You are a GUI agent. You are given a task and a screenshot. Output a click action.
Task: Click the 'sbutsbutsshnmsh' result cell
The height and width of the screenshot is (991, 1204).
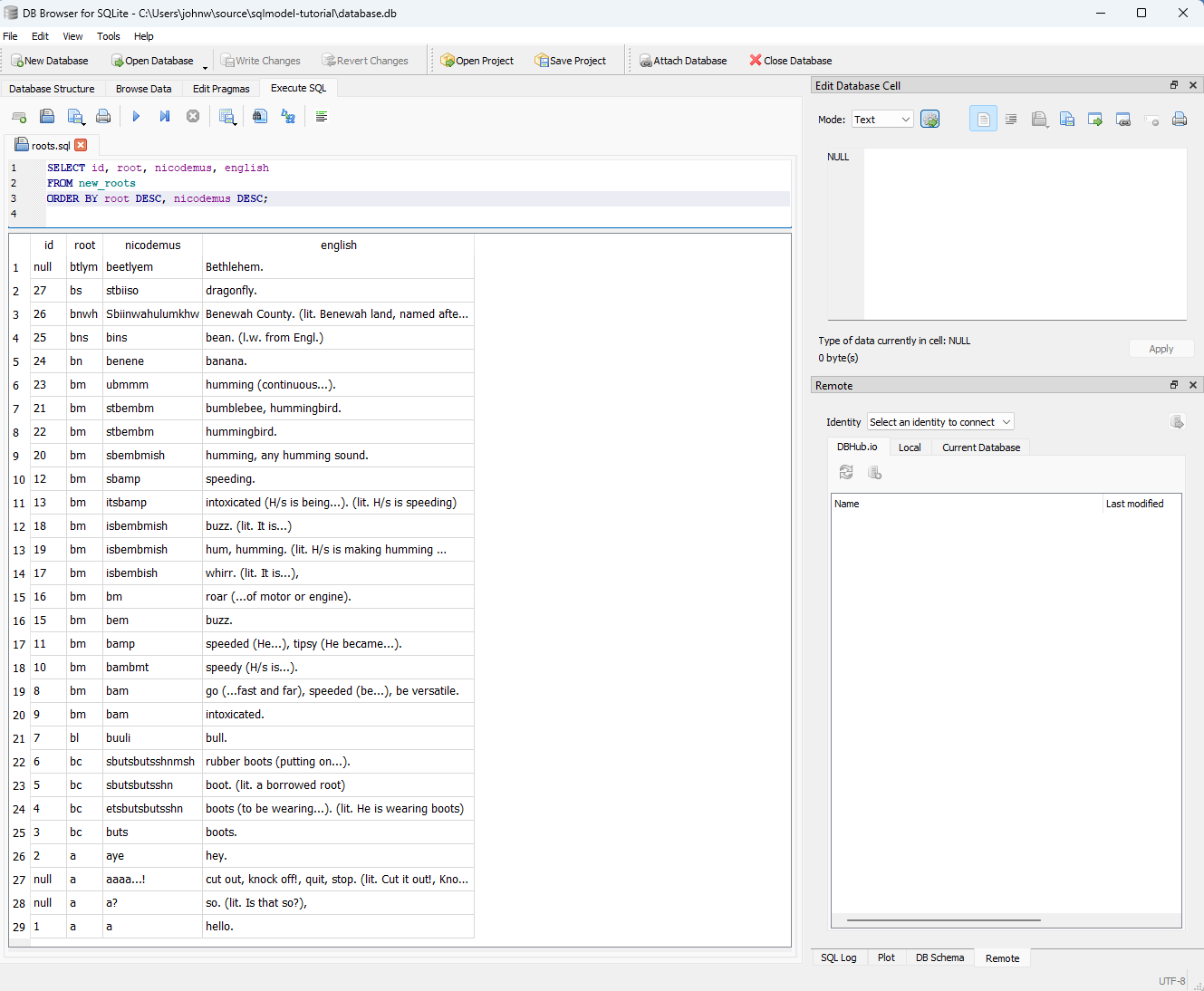click(x=152, y=762)
